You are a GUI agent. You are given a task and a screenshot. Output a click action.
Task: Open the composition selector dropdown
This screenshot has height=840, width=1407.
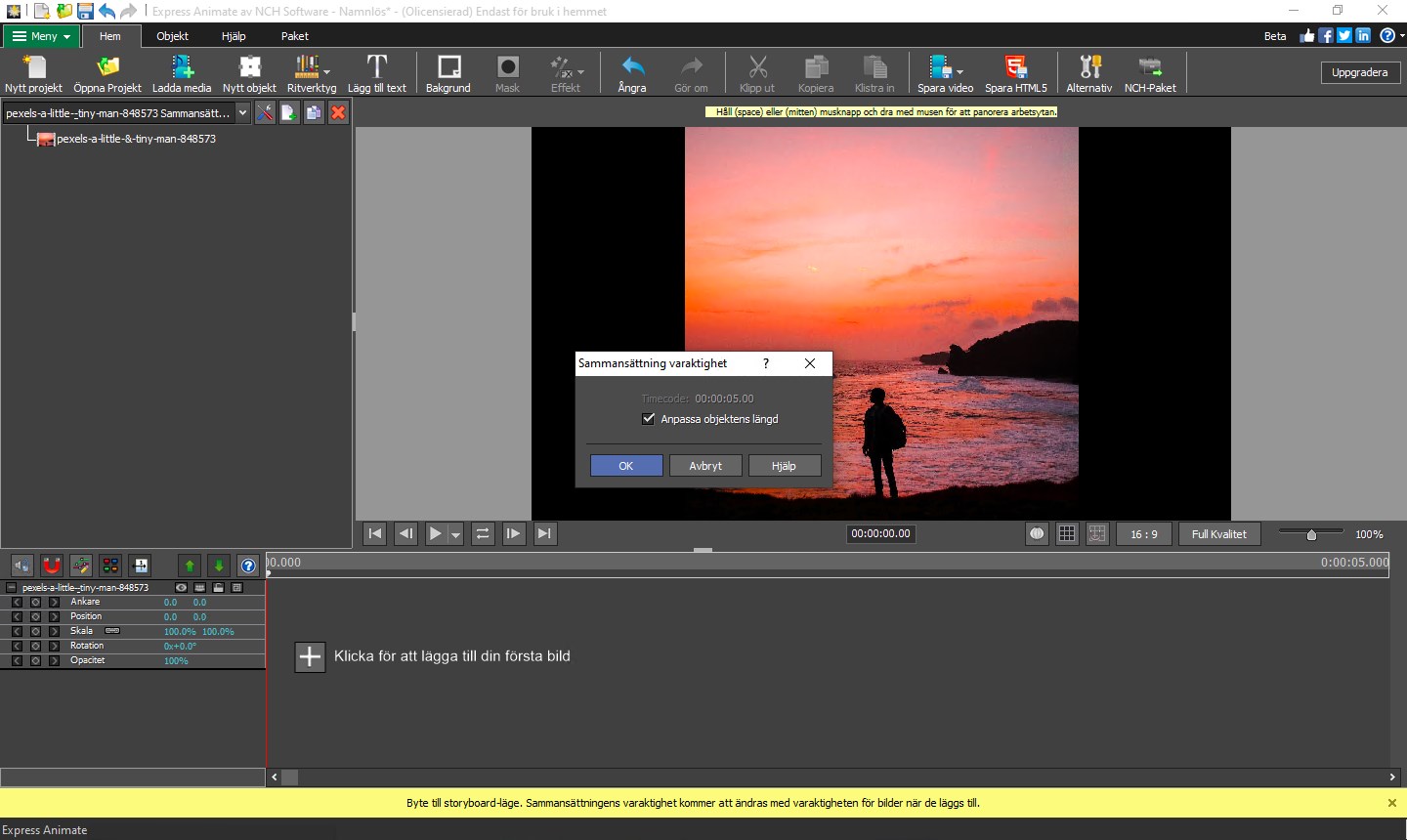[242, 113]
